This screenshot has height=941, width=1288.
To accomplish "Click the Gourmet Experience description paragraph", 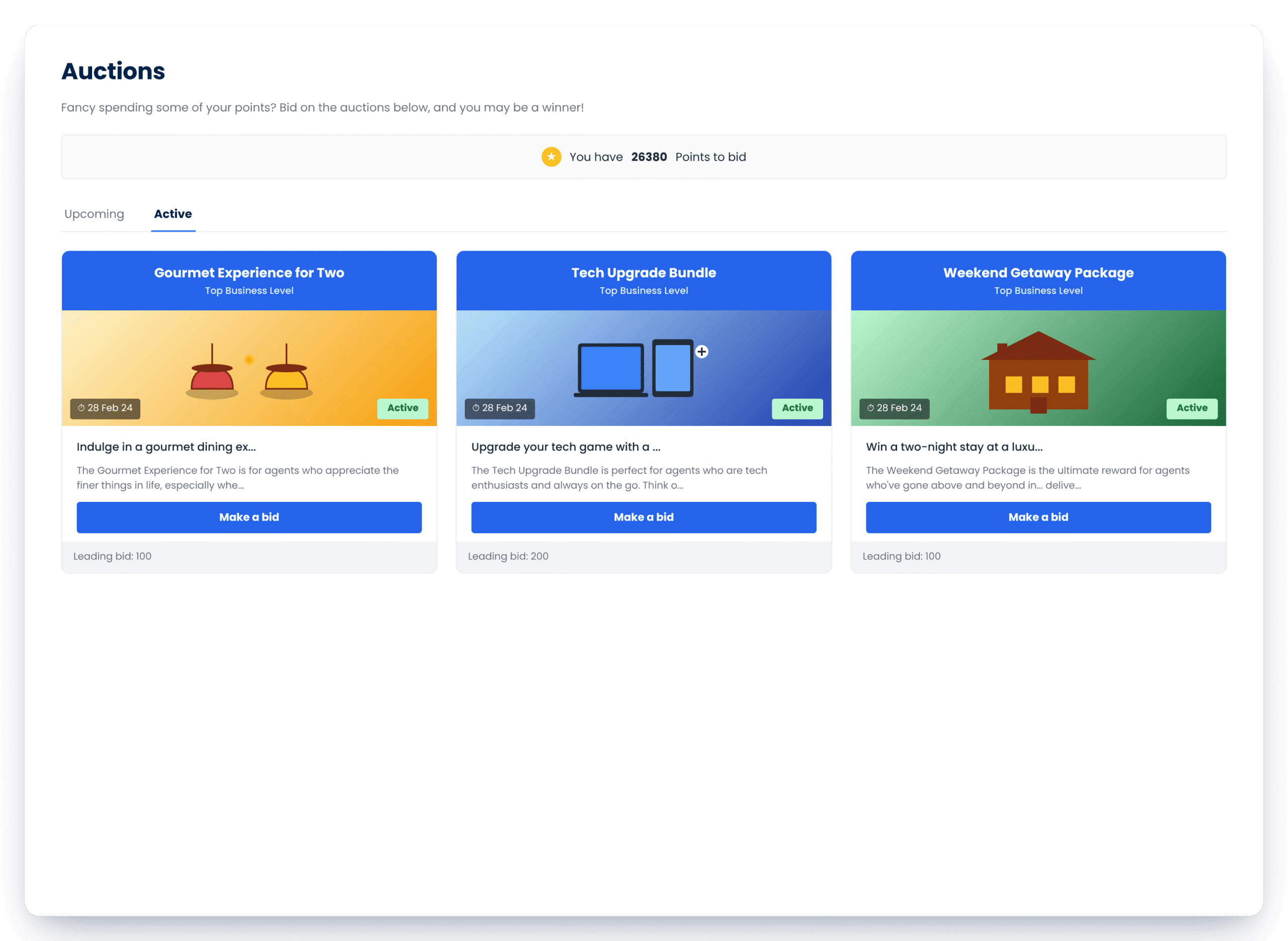I will click(237, 477).
